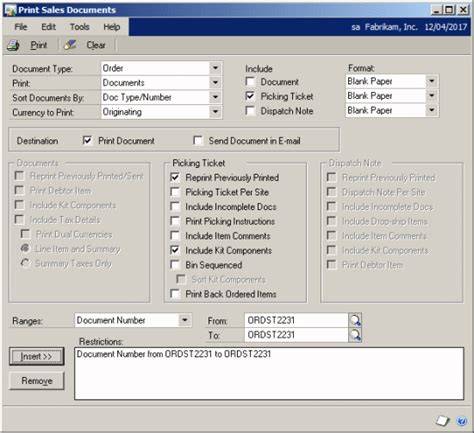Click the Insert >> button

[36, 356]
